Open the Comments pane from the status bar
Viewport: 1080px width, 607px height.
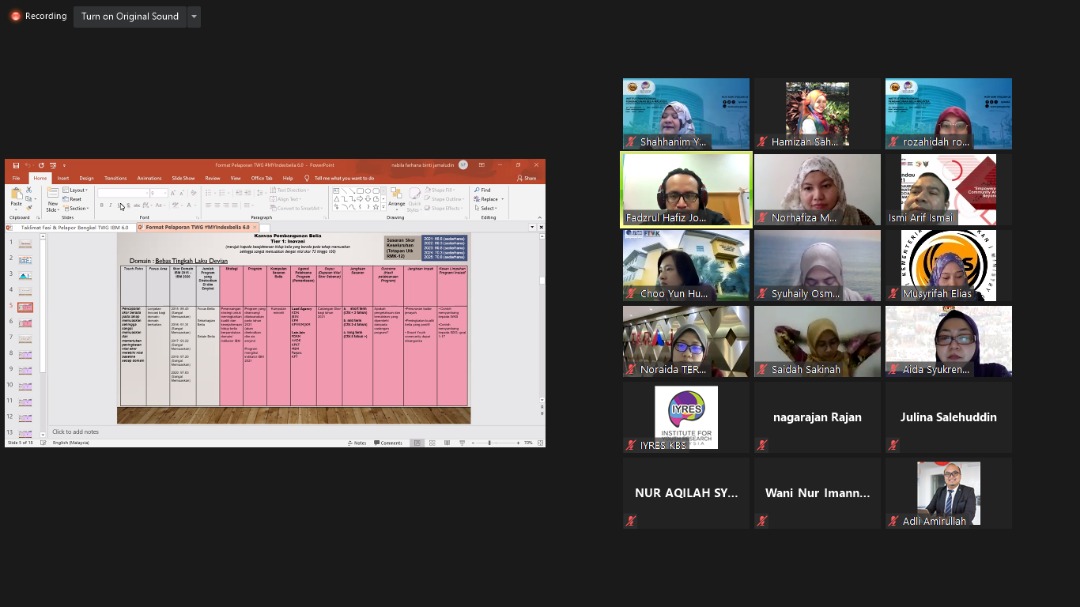point(389,442)
